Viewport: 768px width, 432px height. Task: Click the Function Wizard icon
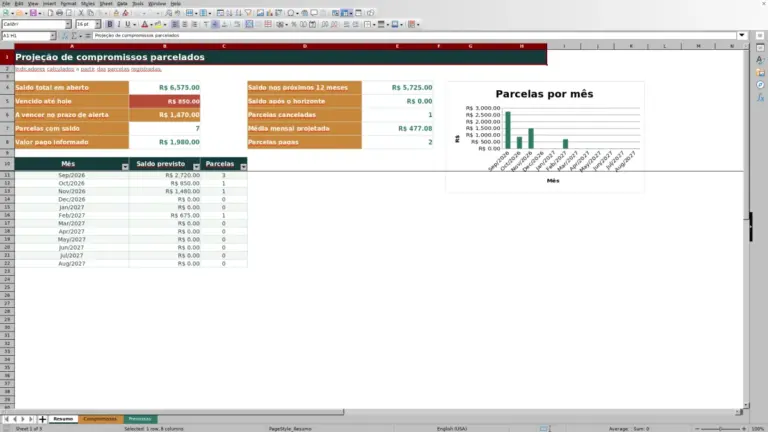[65, 35]
